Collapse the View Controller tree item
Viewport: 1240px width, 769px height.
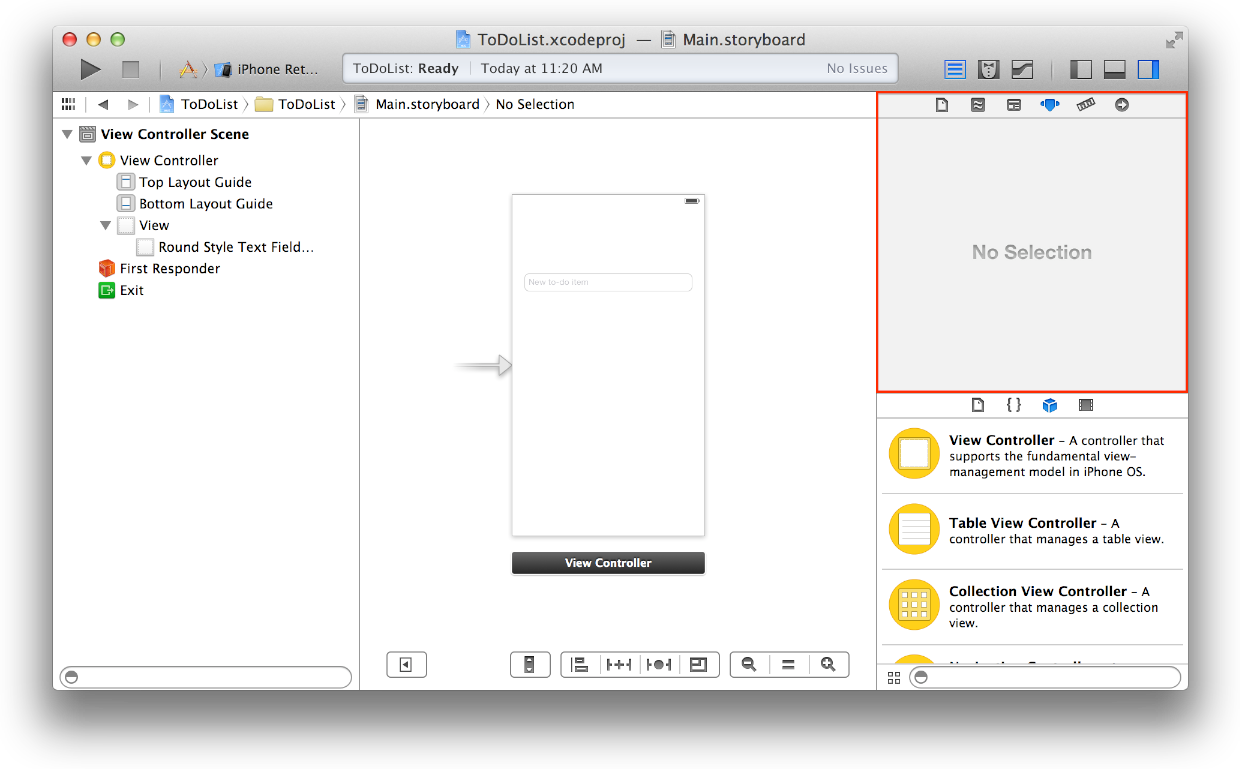point(86,160)
